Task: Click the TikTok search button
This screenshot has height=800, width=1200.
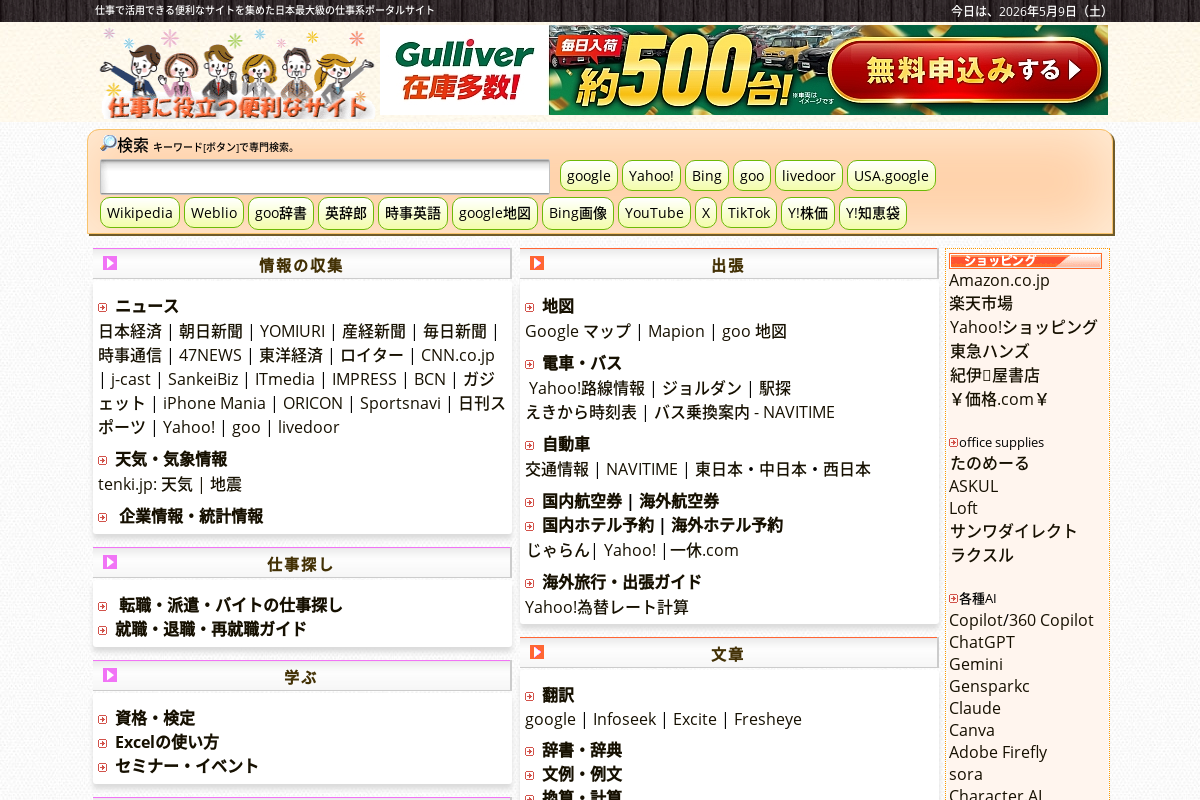Action: point(749,213)
